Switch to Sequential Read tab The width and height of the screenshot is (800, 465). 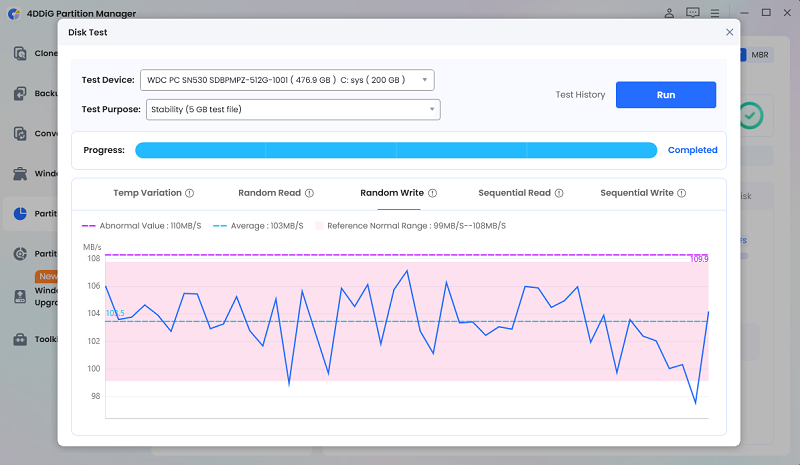click(514, 193)
